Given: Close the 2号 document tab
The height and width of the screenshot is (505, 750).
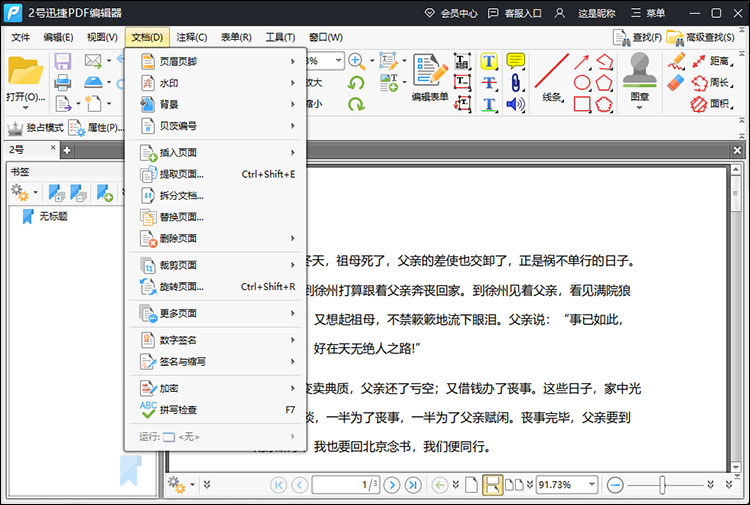Looking at the screenshot, I should click(x=53, y=147).
